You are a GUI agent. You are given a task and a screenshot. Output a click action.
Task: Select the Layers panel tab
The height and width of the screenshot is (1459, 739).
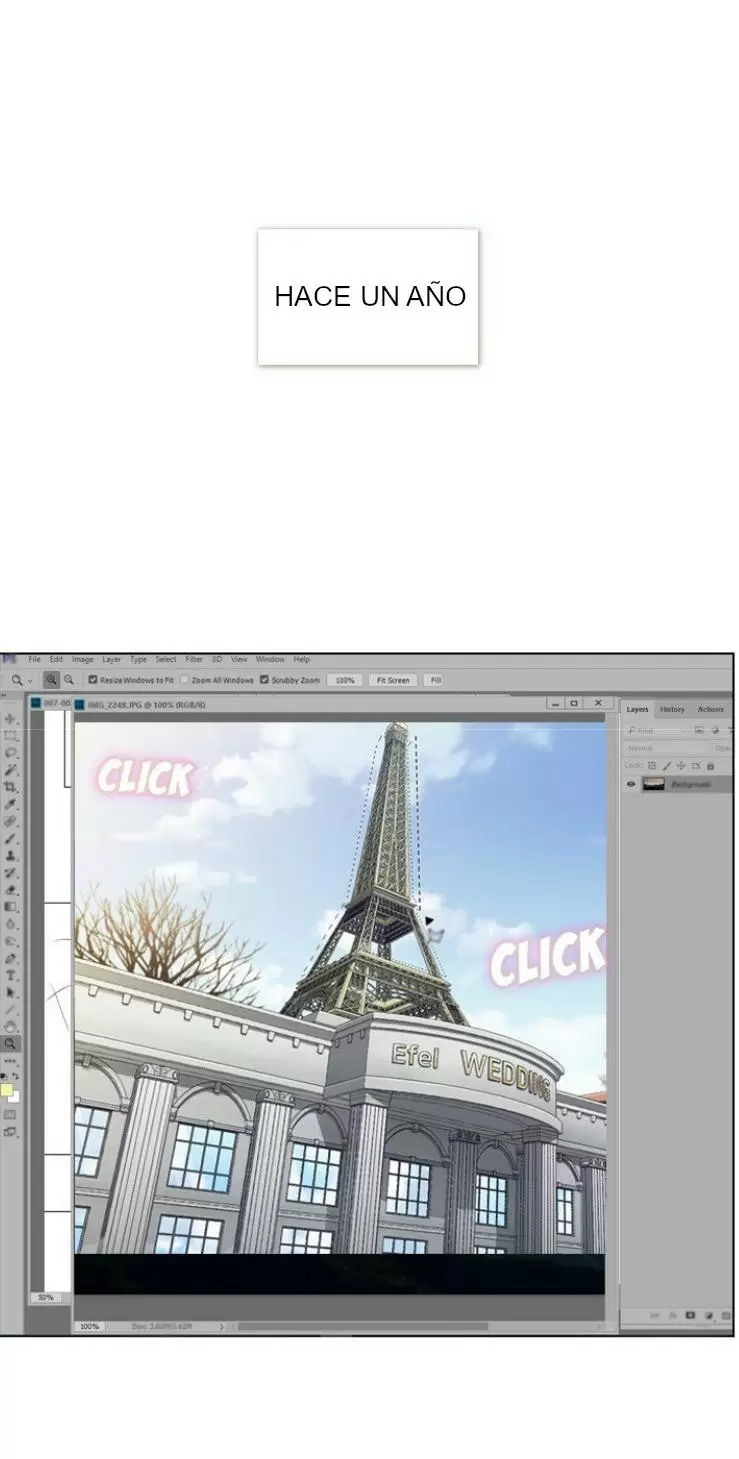(x=637, y=709)
